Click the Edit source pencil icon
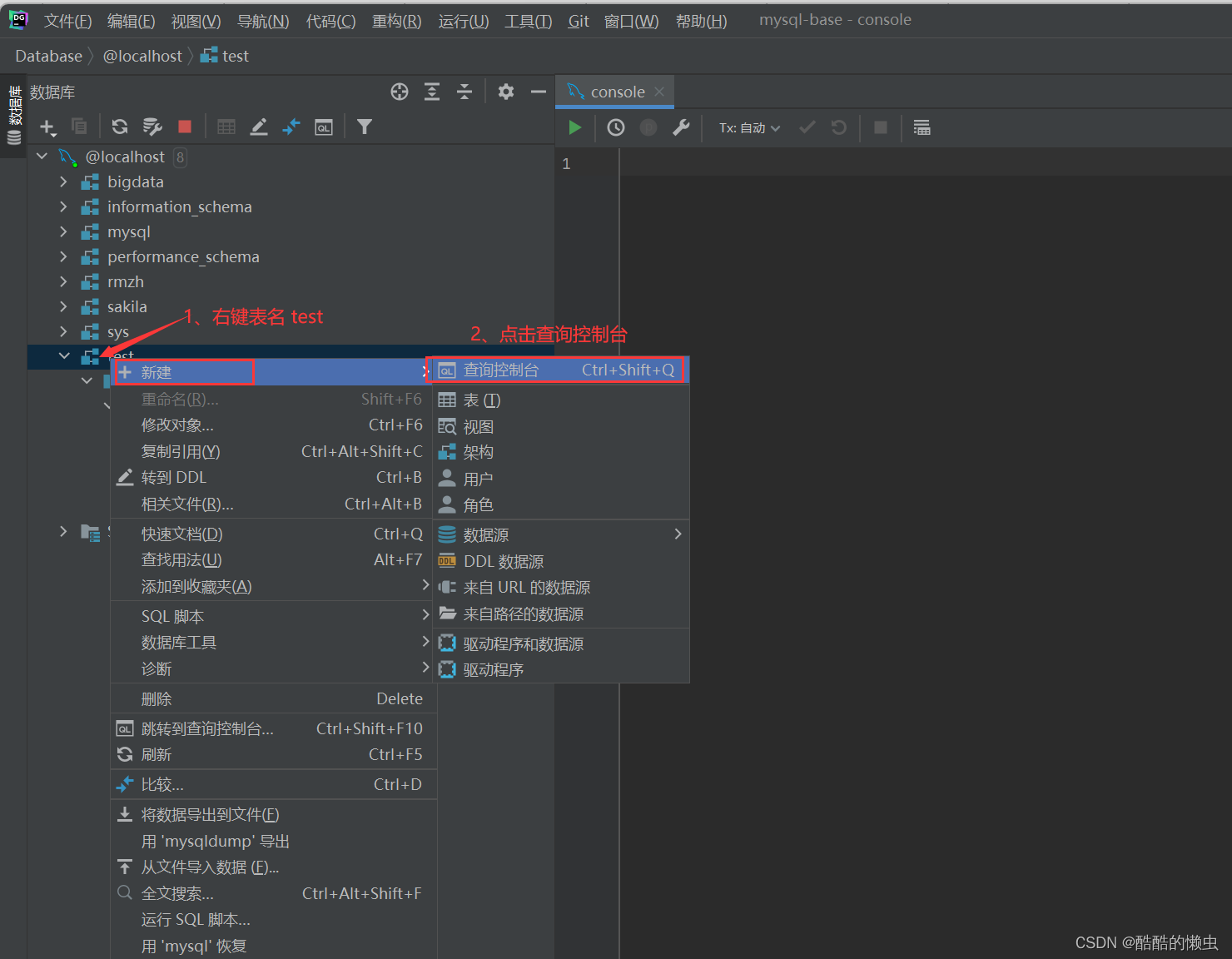 point(259,127)
